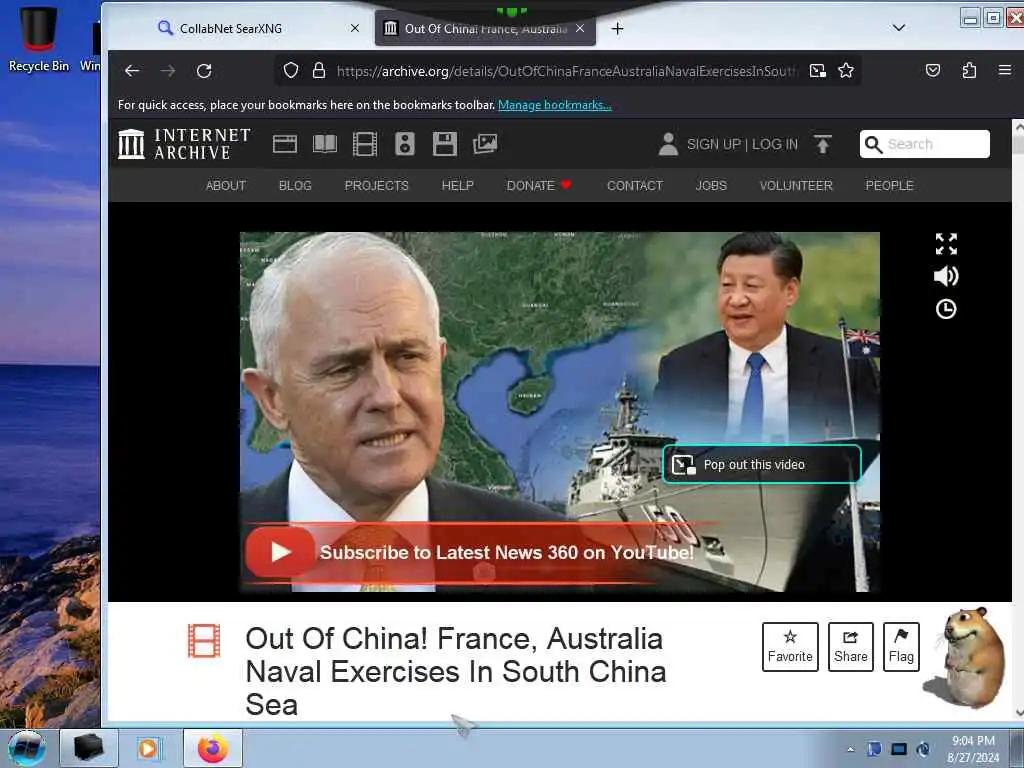The height and width of the screenshot is (768, 1024).
Task: Reload the page
Action: [204, 71]
